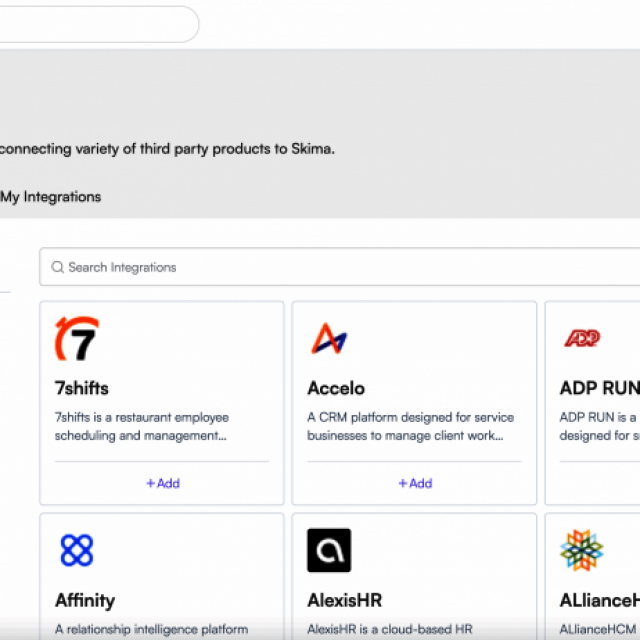Open the My Integrations tab
The width and height of the screenshot is (640, 640).
coord(50,197)
